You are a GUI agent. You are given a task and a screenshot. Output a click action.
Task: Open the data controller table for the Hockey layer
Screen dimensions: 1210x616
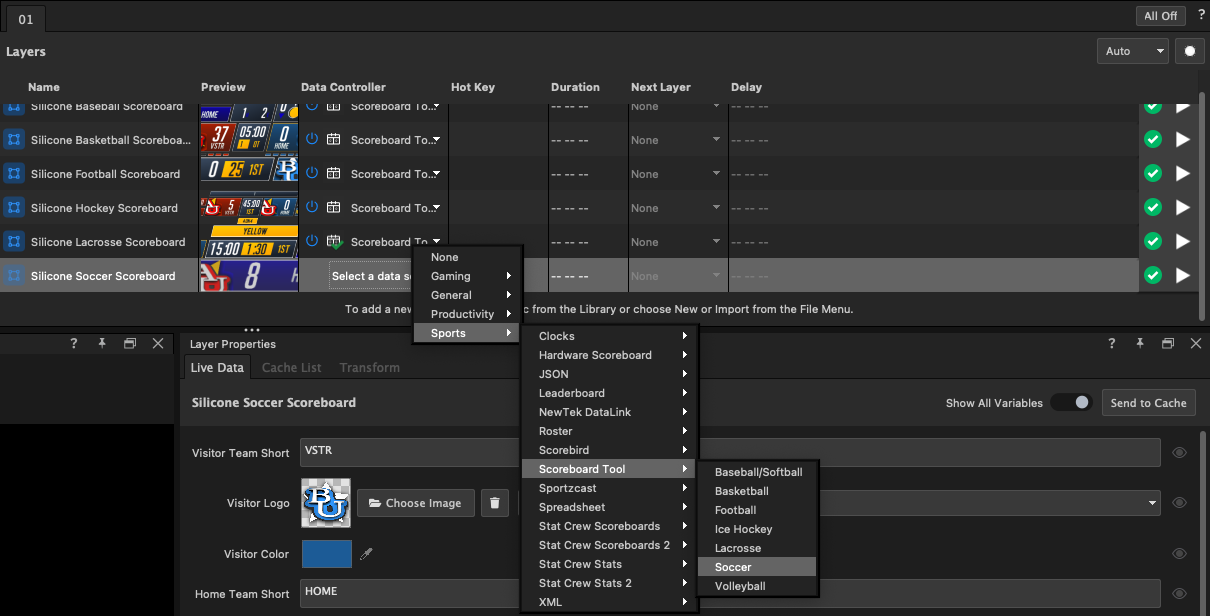[x=334, y=208]
